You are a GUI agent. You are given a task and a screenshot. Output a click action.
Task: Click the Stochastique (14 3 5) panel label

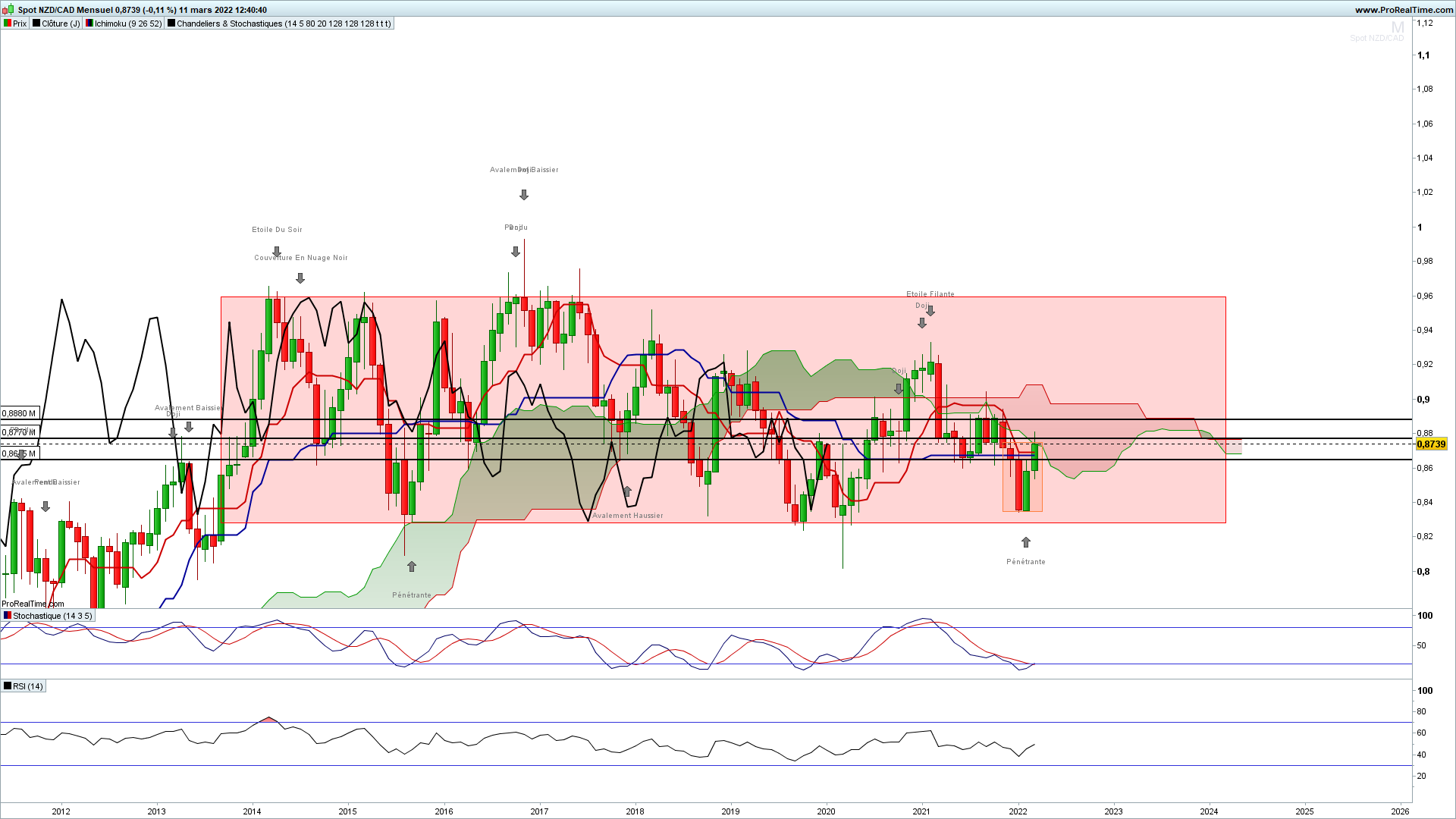coord(48,616)
